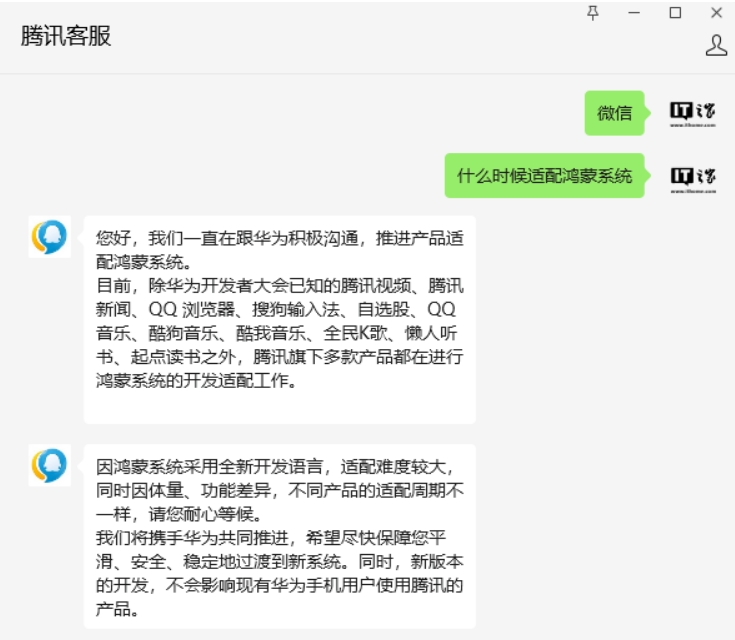This screenshot has height=640, width=735.
Task: Click the 腾讯客服 chat title
Action: [66, 36]
